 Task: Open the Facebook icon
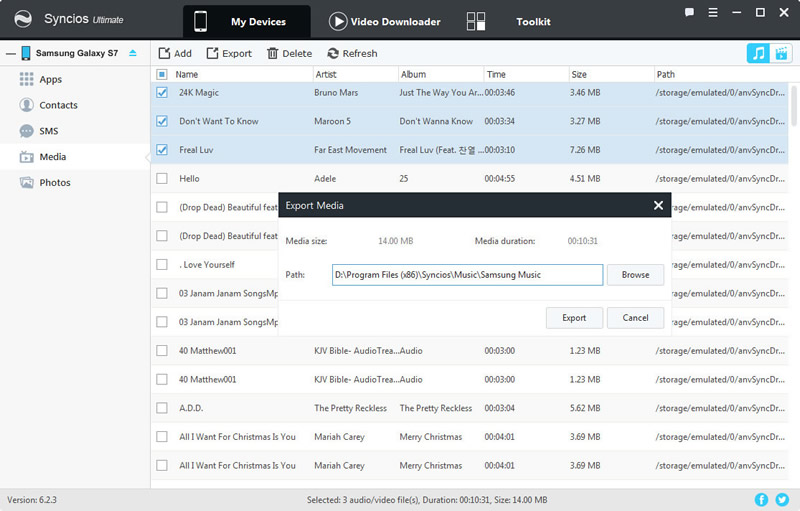tap(761, 500)
